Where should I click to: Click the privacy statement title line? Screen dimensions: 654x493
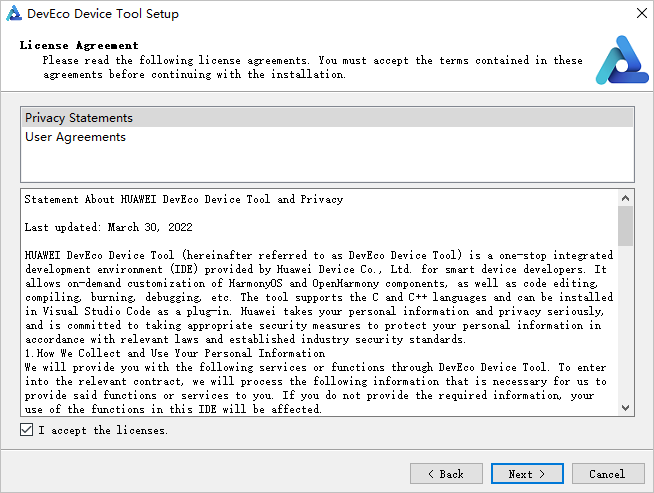click(x=183, y=199)
